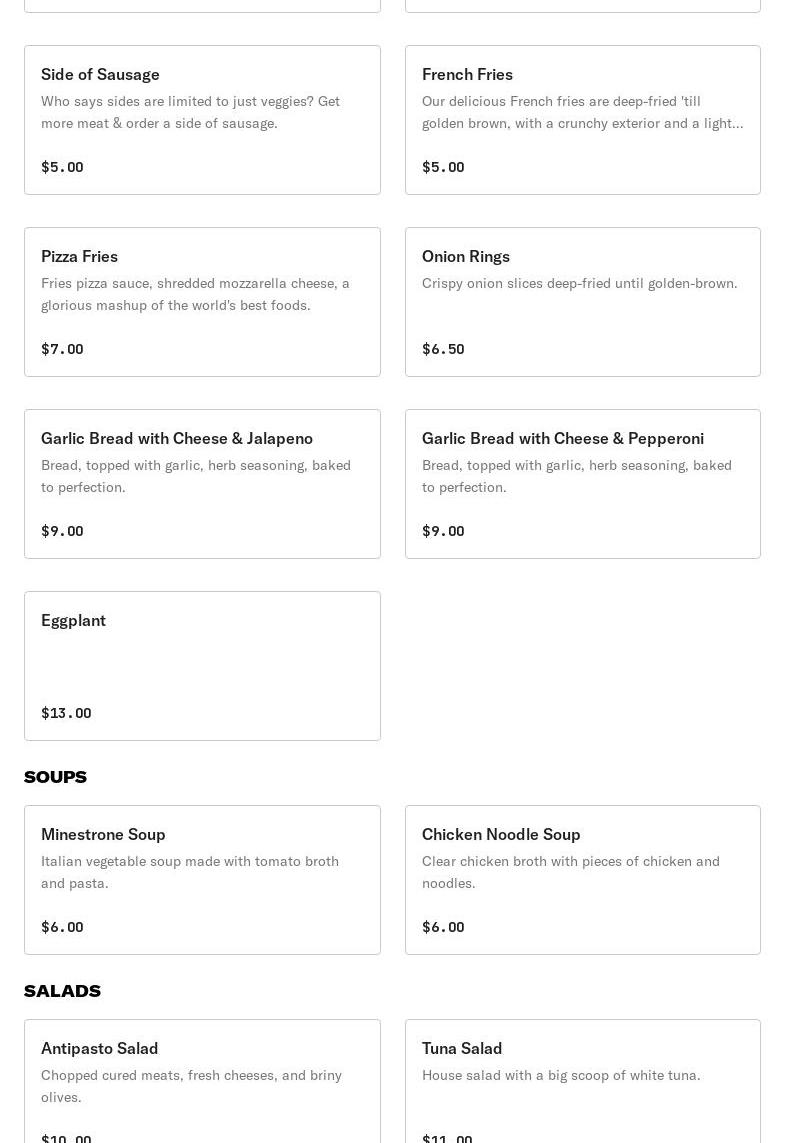This screenshot has height=1143, width=785.
Task: Click the $13.00 Eggplant price
Action: click(x=66, y=713)
